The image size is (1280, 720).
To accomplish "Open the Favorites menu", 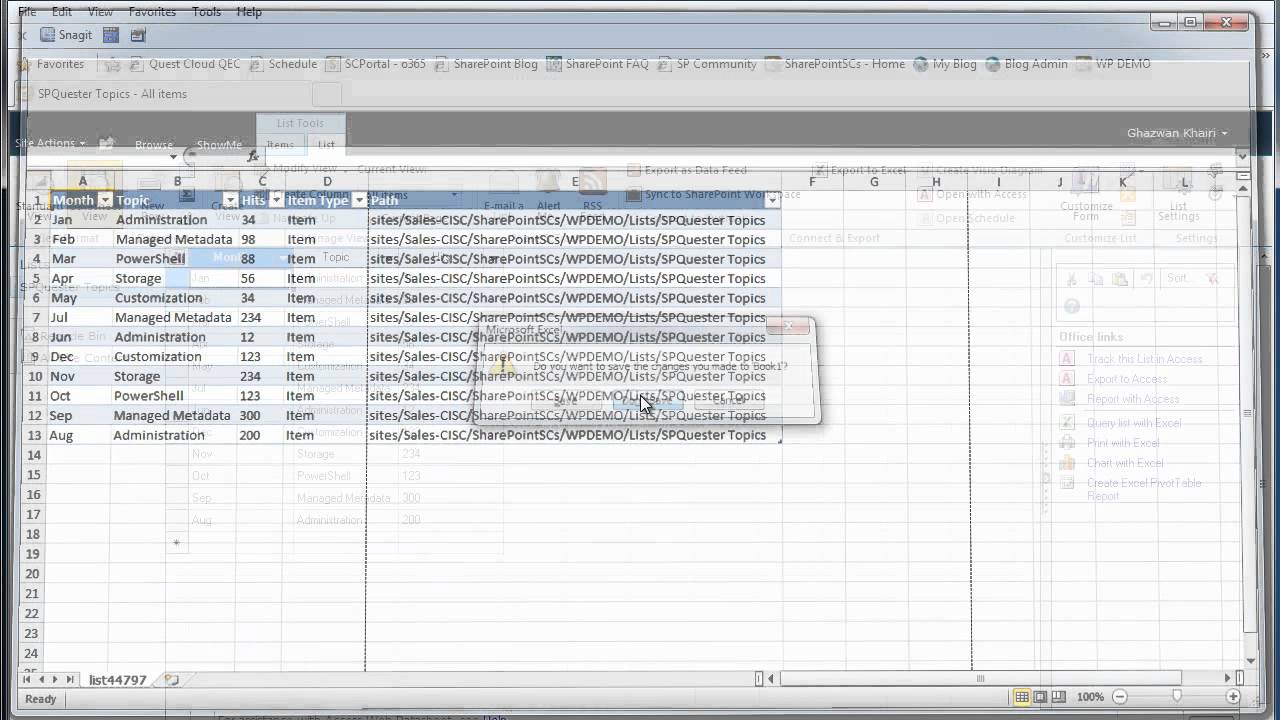I will 152,12.
